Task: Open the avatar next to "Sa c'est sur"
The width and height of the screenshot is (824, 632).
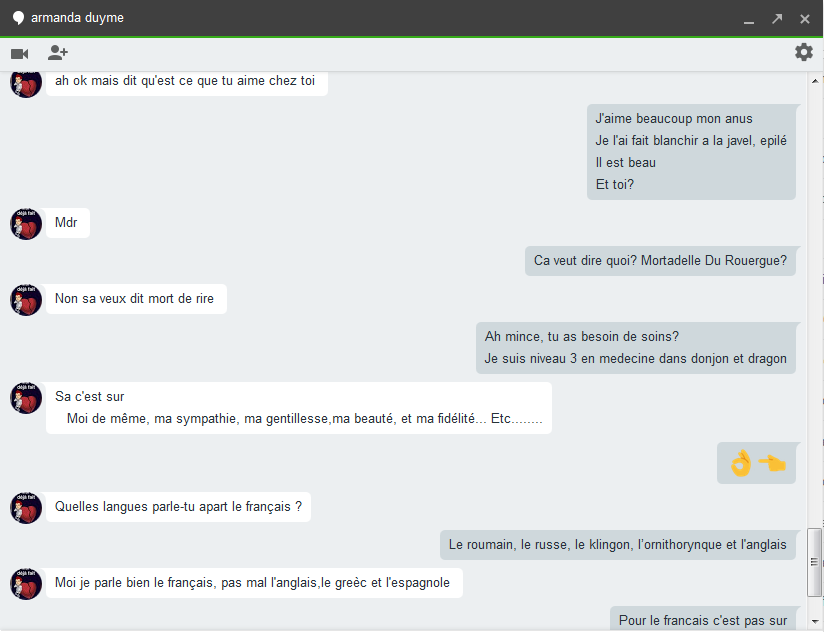Action: click(x=25, y=398)
